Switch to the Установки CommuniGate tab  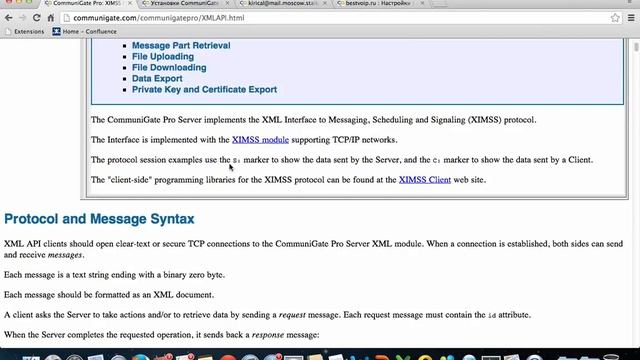point(183,3)
